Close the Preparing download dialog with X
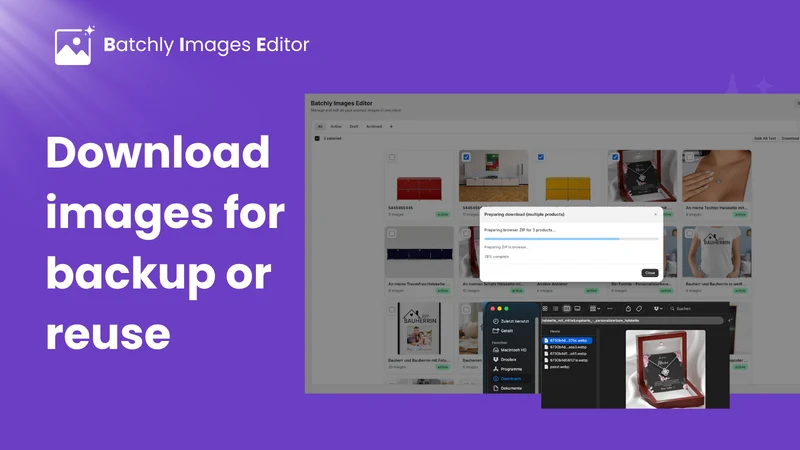 pyautogui.click(x=656, y=214)
